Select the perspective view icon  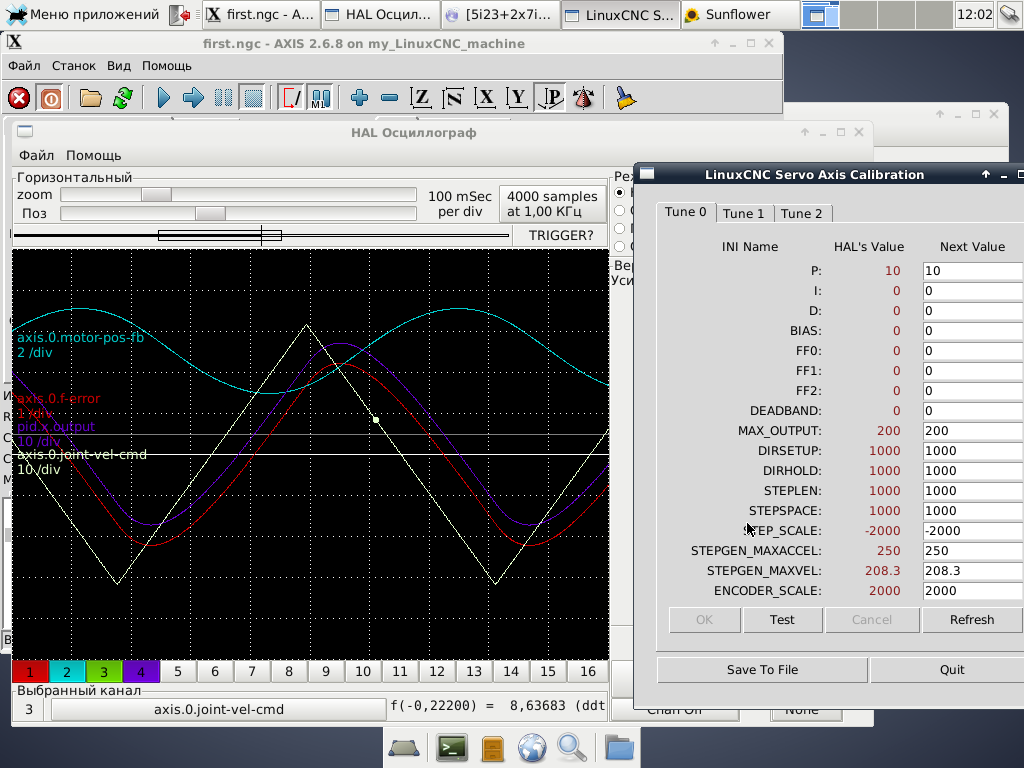(550, 98)
